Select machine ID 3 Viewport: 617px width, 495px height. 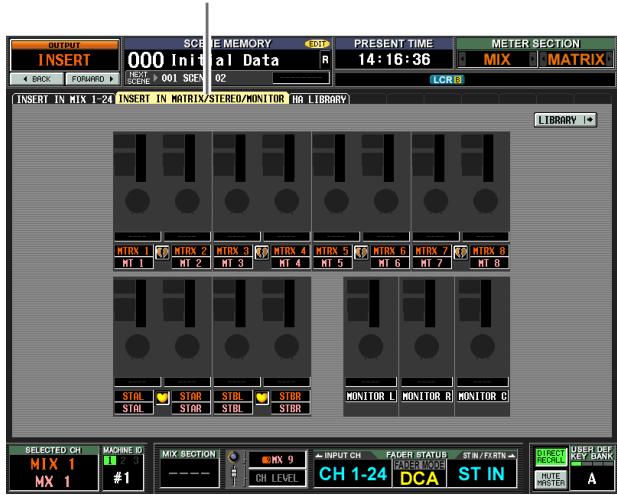[x=136, y=461]
